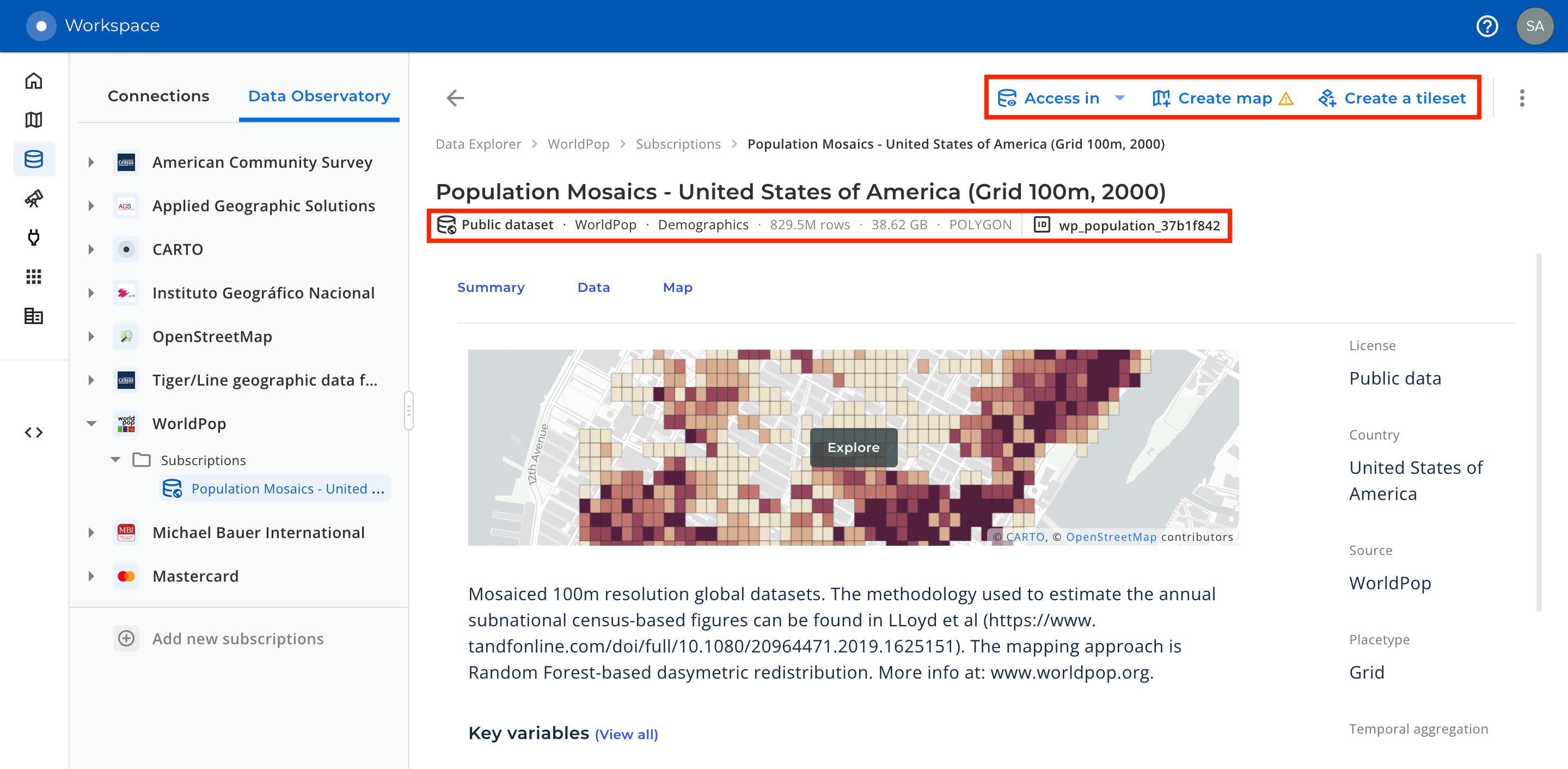Image resolution: width=1568 pixels, height=769 pixels.
Task: Open the three-dot more options menu
Action: [1522, 98]
